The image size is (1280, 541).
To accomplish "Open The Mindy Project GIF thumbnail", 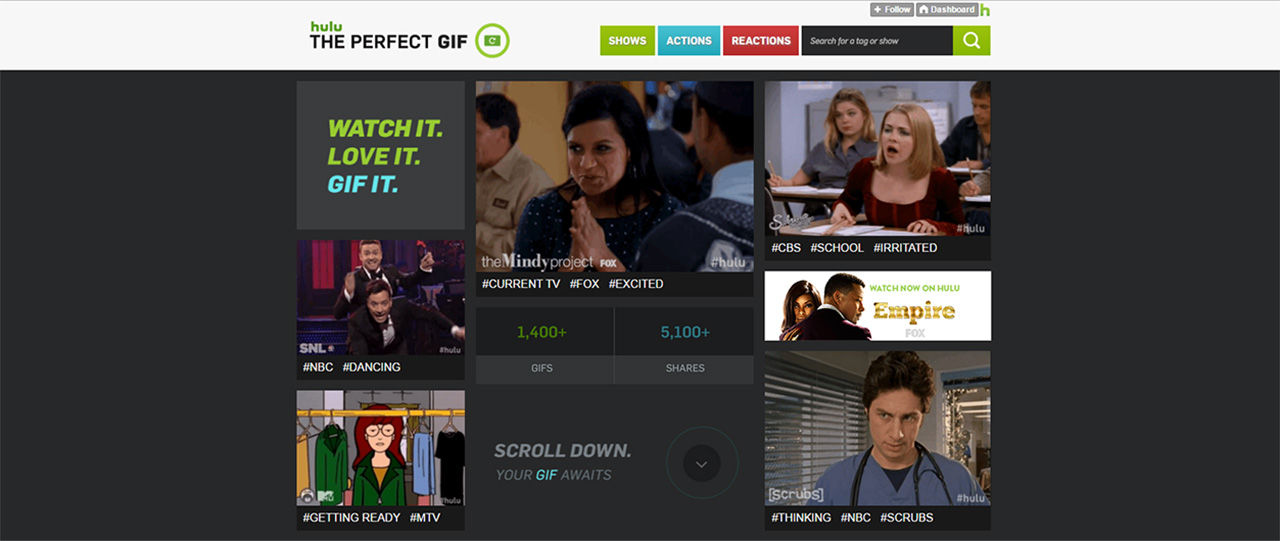I will click(x=615, y=176).
